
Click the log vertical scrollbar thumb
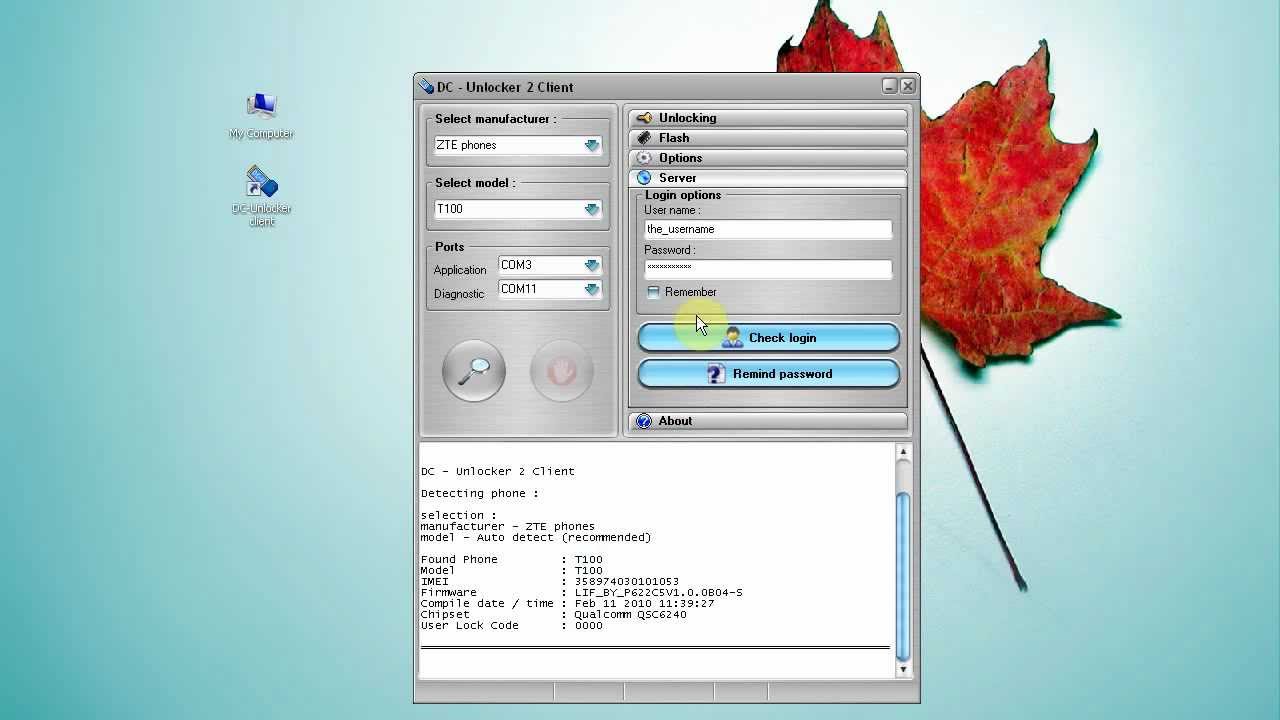pos(903,575)
